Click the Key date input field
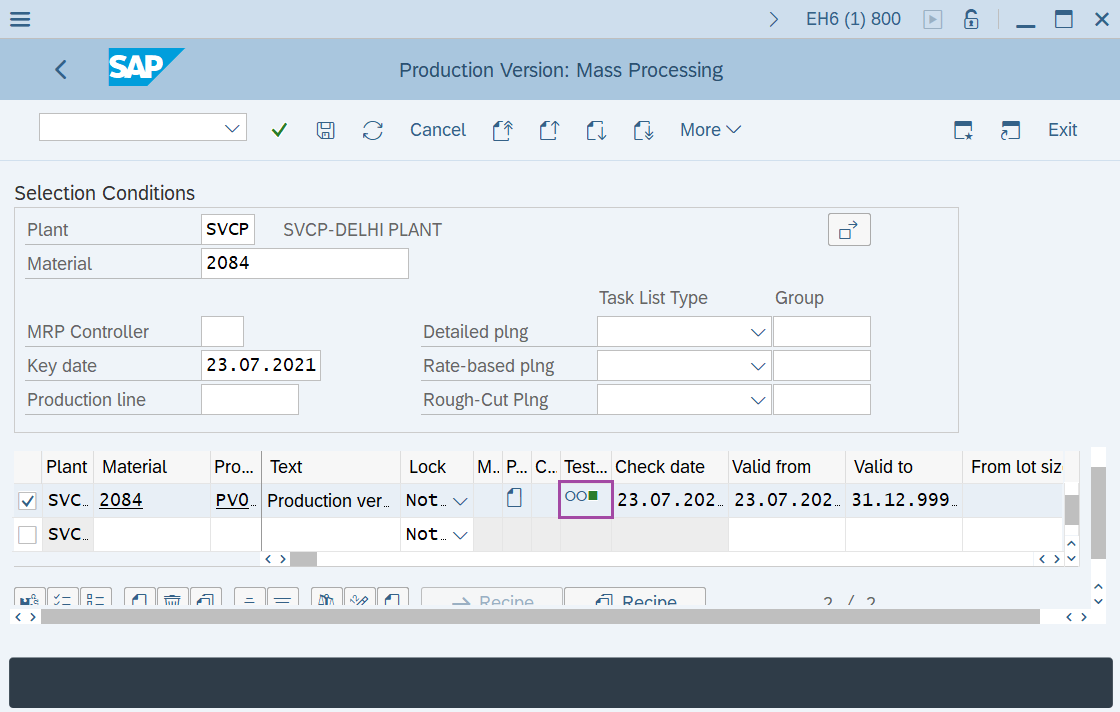Screen dimensions: 1120x712 point(260,364)
